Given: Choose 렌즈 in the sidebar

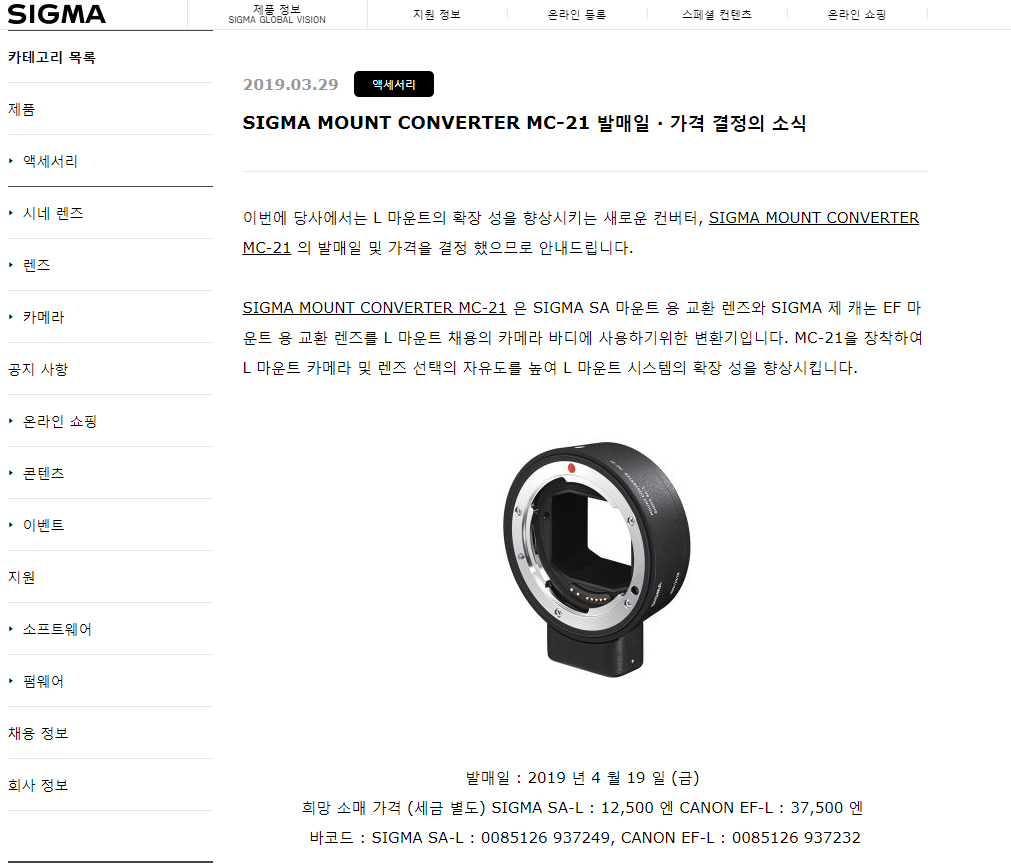Looking at the screenshot, I should [36, 265].
